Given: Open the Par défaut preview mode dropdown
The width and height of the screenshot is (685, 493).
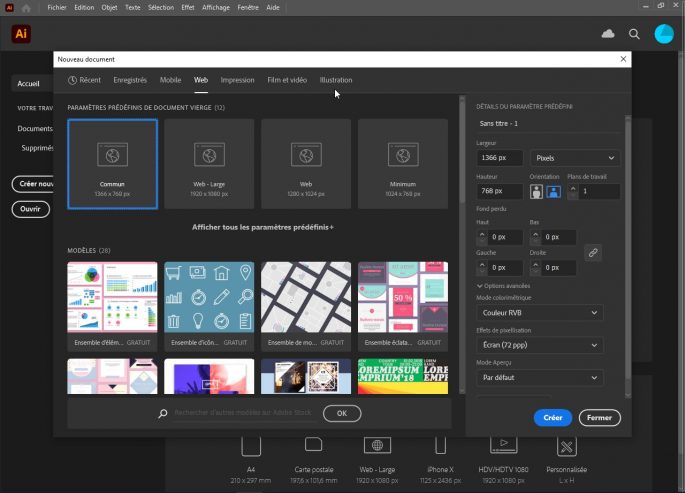Looking at the screenshot, I should 540,377.
